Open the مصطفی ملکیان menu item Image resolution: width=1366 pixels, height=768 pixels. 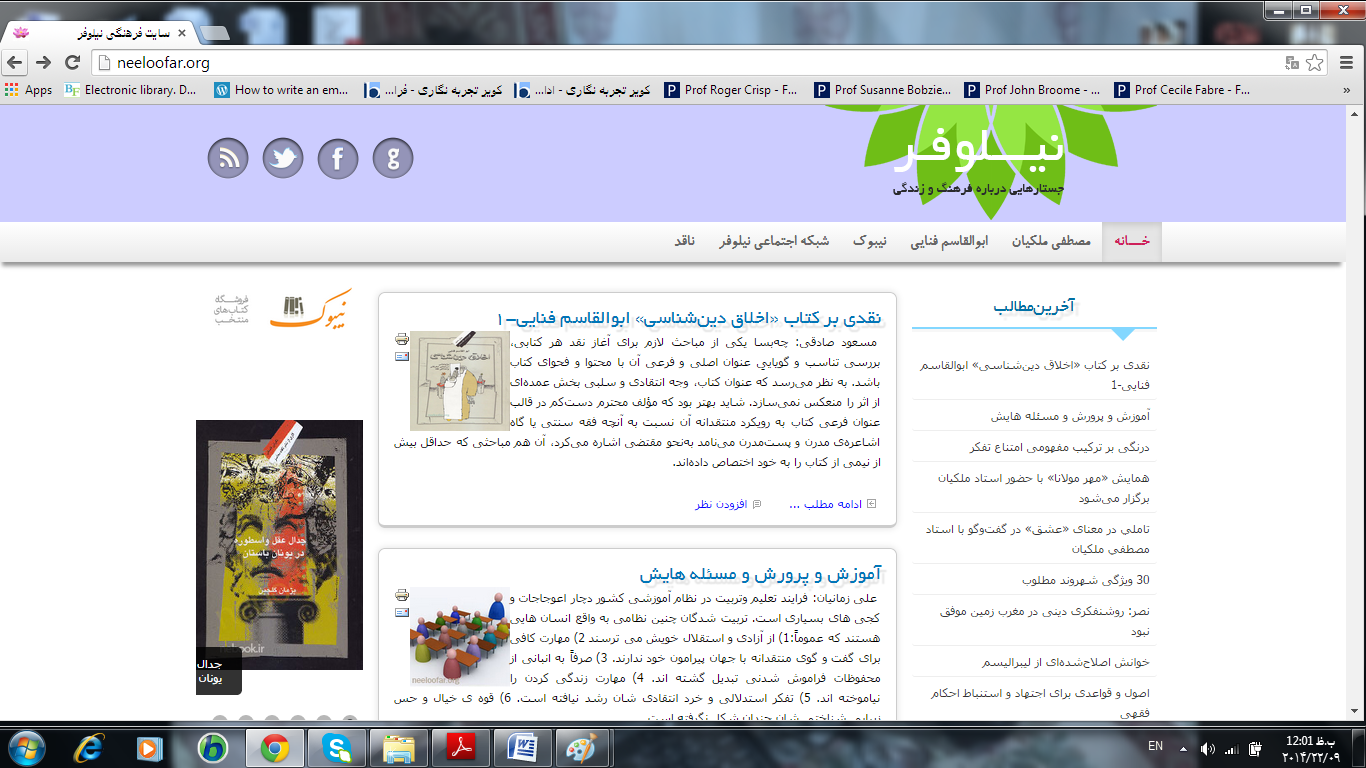coord(1050,242)
